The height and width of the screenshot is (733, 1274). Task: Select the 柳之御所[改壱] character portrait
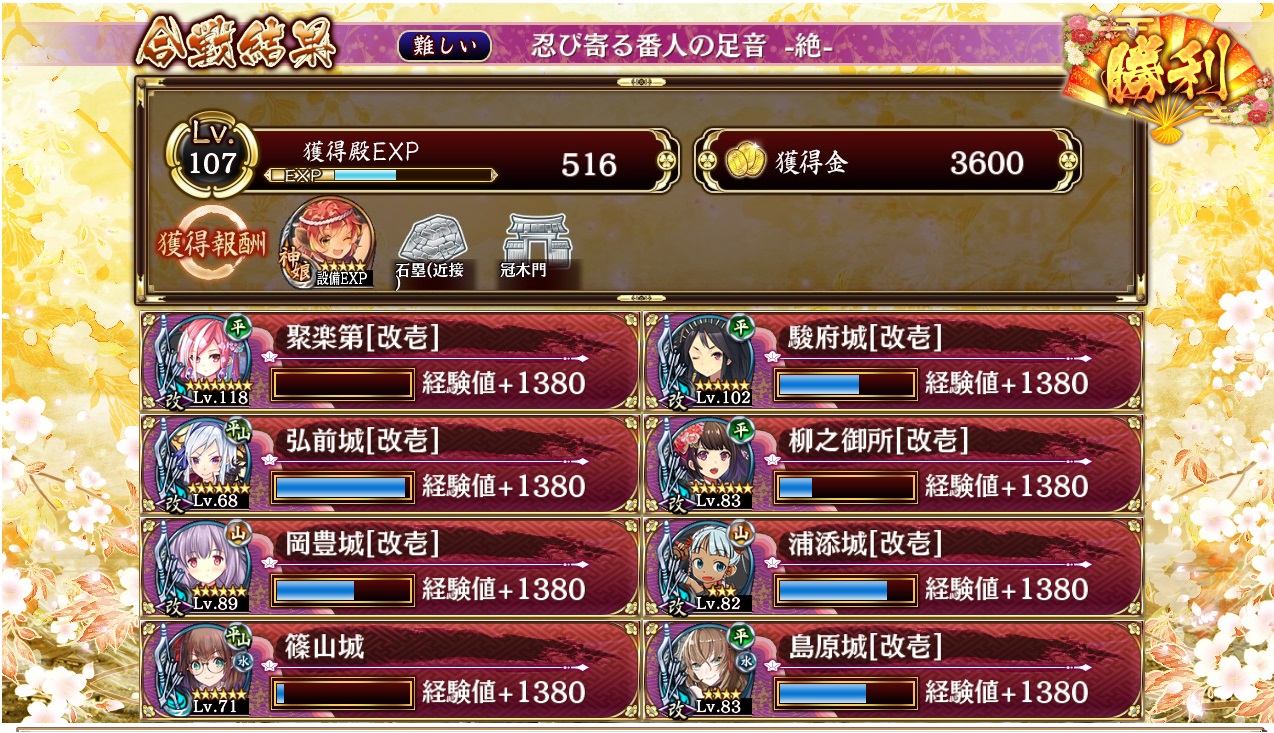coord(706,463)
